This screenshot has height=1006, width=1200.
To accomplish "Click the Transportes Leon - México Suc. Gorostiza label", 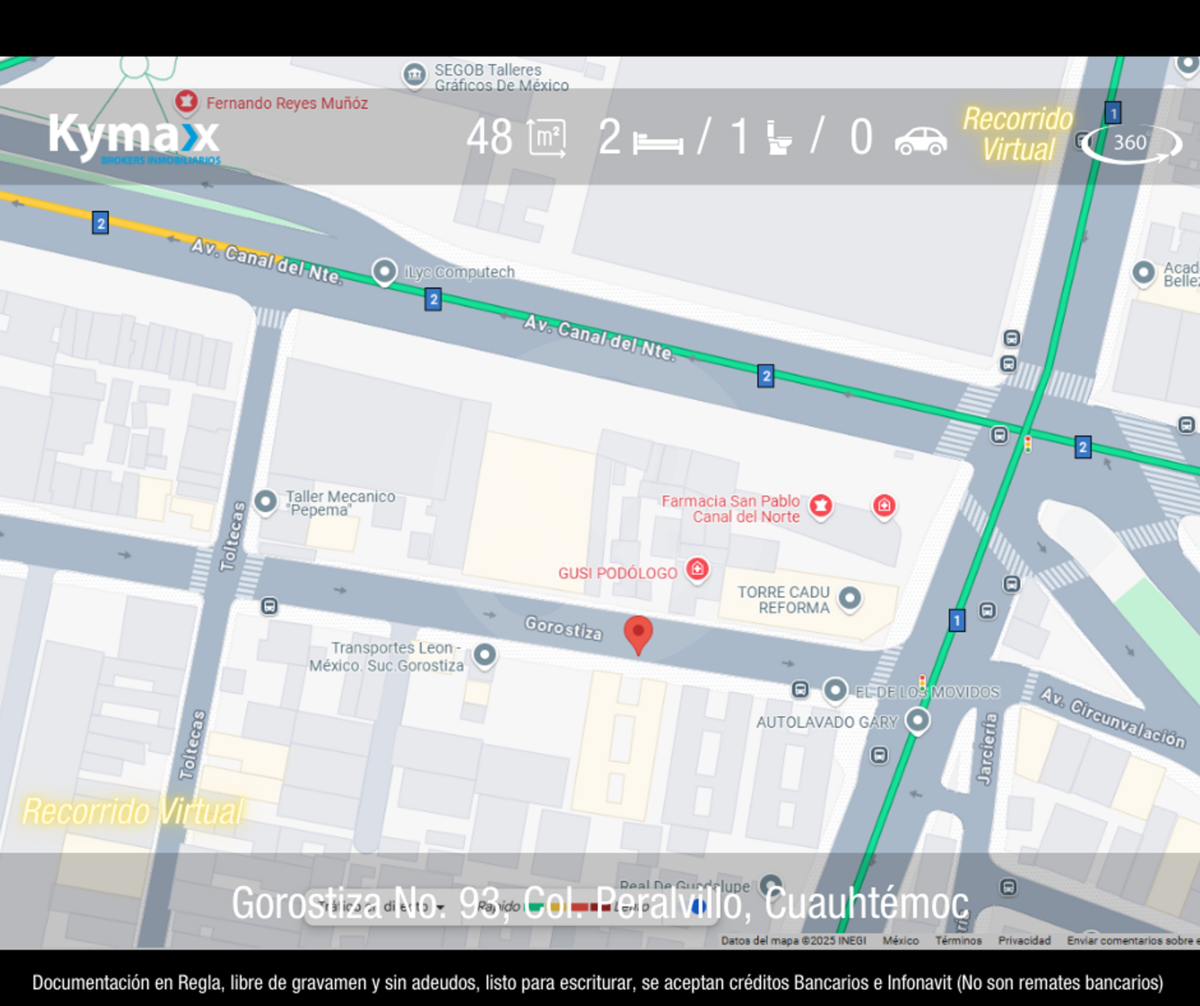I will [x=387, y=657].
